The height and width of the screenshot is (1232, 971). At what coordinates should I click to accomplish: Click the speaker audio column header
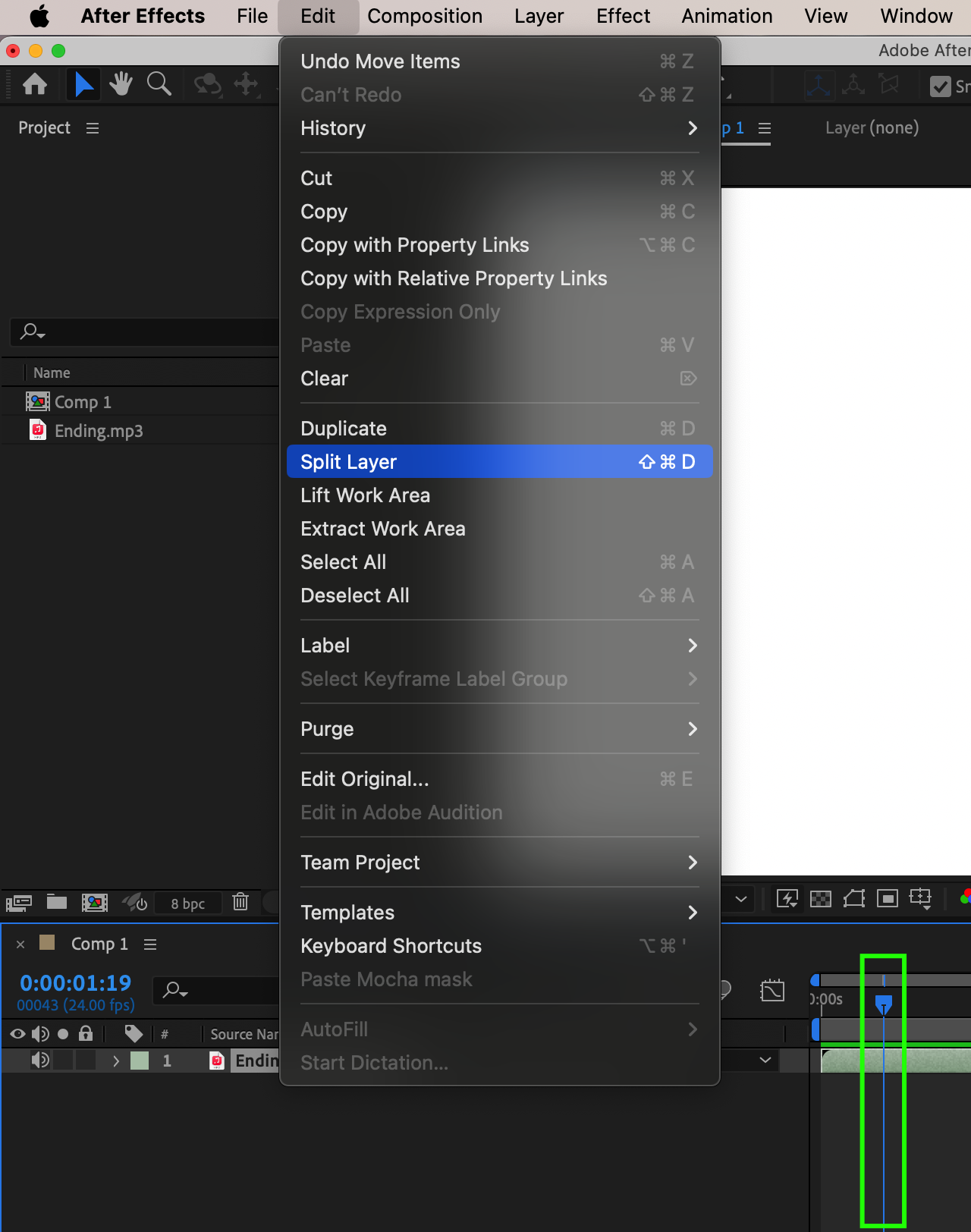(40, 1033)
